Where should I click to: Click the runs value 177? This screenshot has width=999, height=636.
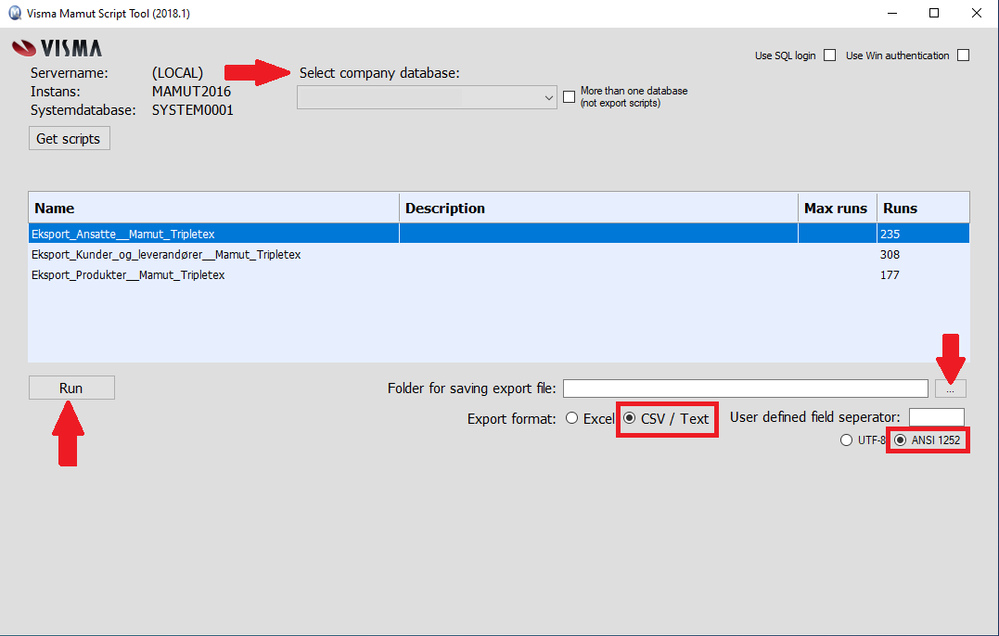coord(890,275)
